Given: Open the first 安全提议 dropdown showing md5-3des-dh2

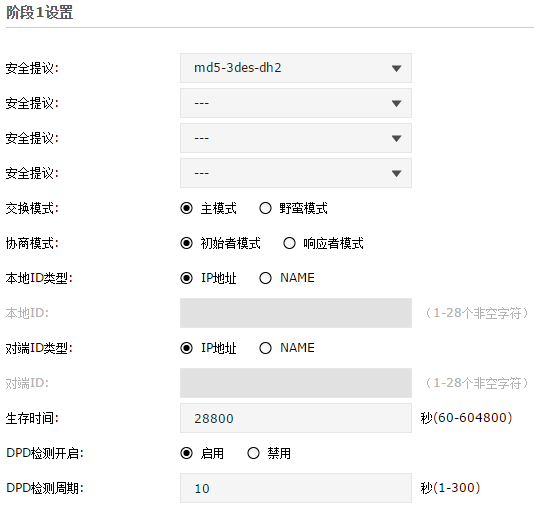Looking at the screenshot, I should tap(296, 68).
